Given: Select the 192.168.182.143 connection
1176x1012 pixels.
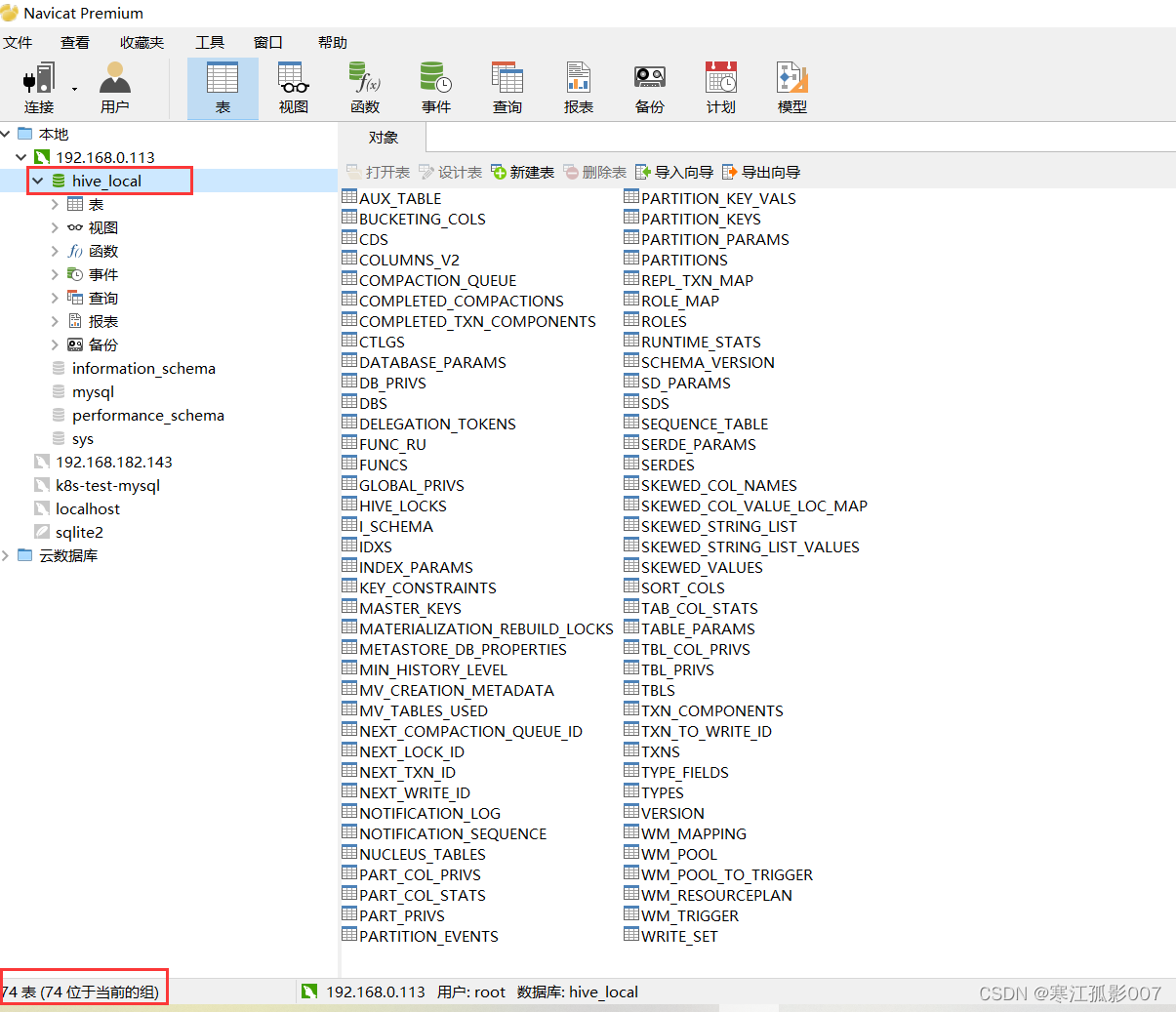Looking at the screenshot, I should tap(114, 462).
